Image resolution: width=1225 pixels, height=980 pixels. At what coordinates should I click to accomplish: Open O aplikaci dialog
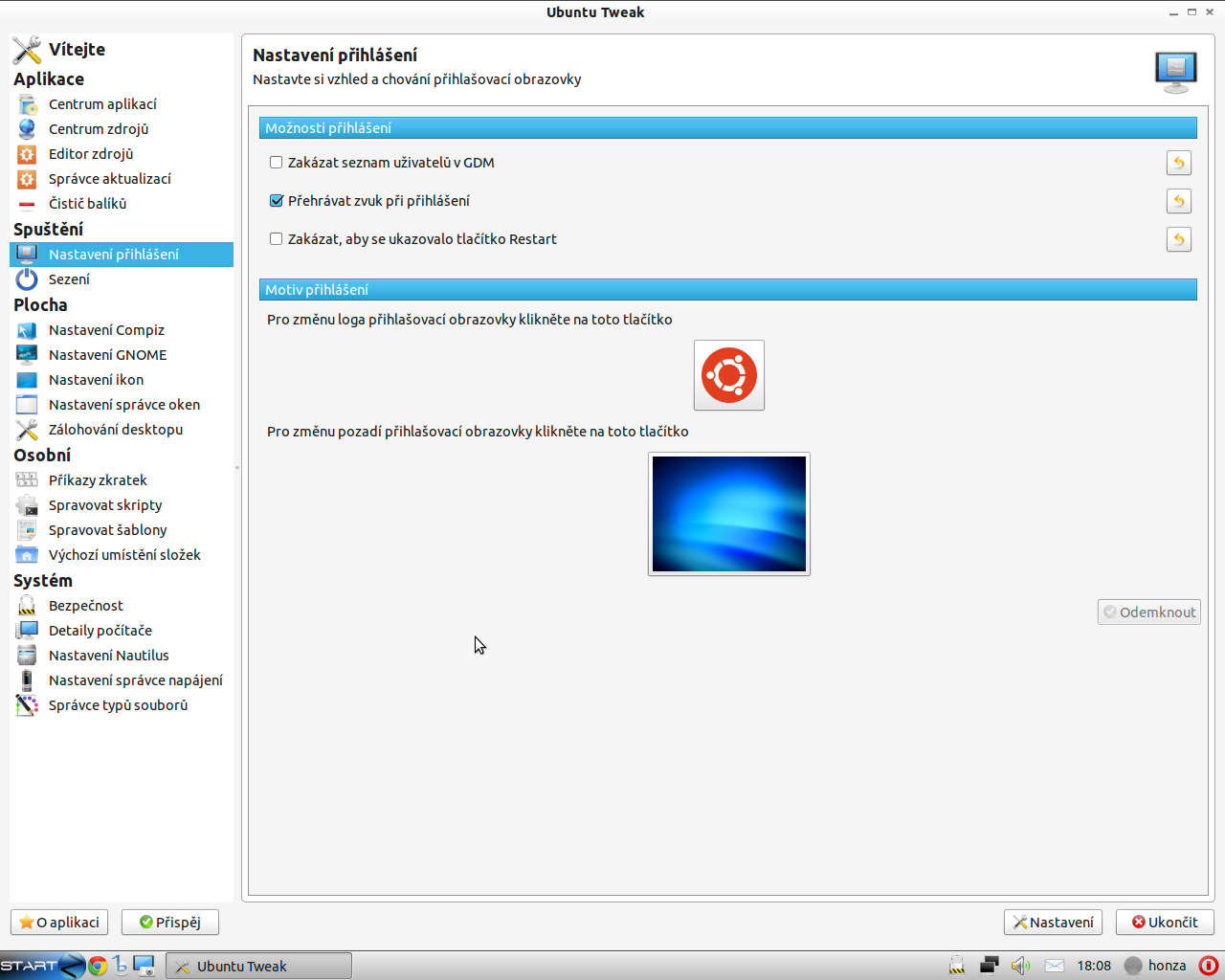(x=59, y=923)
